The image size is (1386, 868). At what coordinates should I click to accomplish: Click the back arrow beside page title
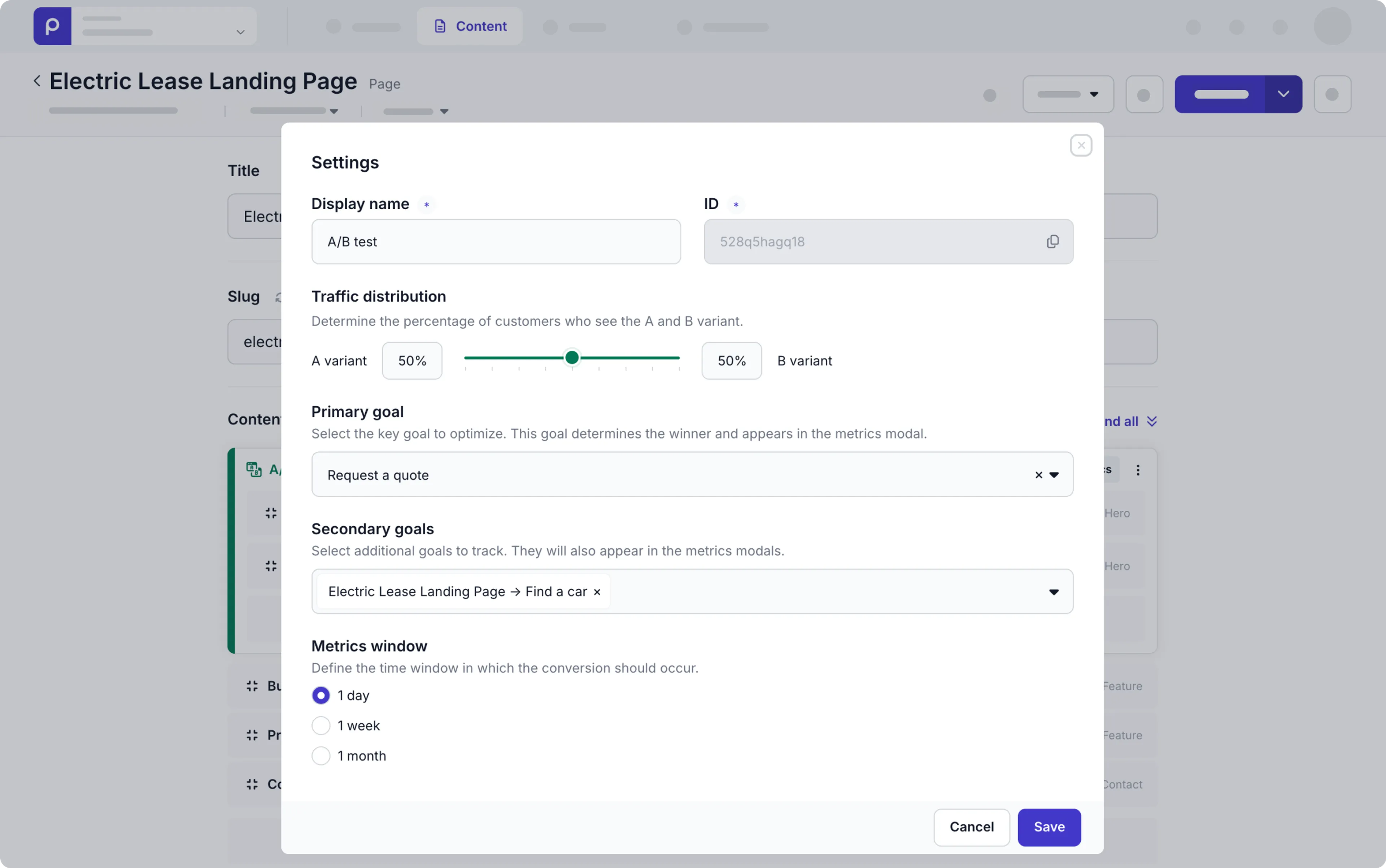pos(37,81)
